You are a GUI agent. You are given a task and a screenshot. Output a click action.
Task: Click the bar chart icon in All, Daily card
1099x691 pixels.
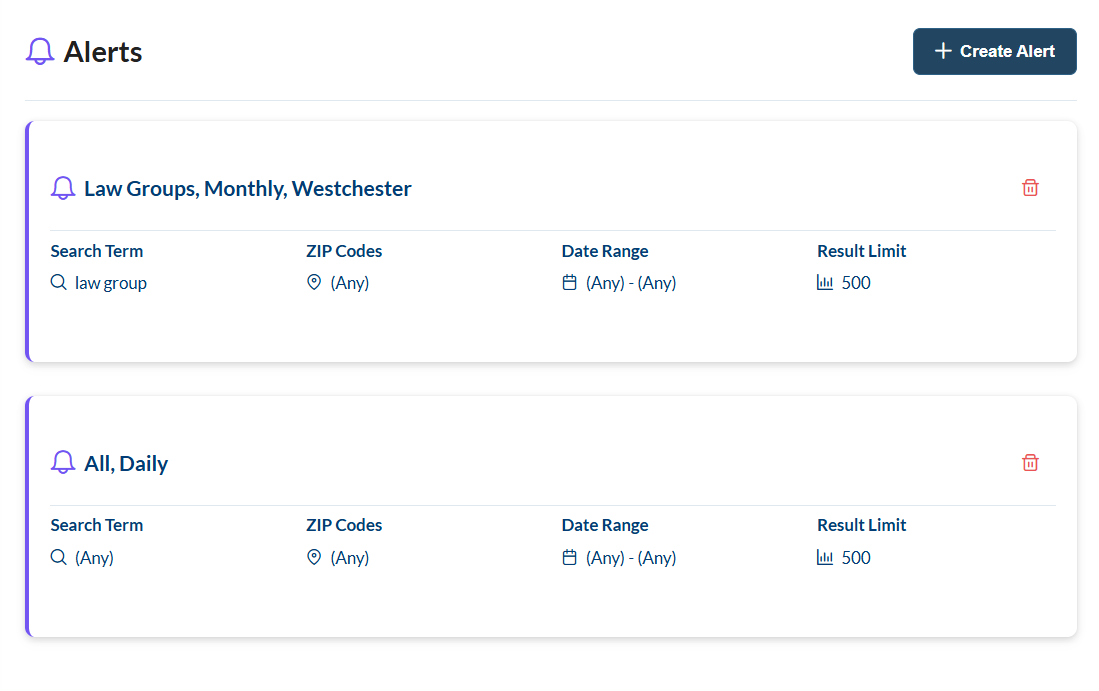point(825,557)
